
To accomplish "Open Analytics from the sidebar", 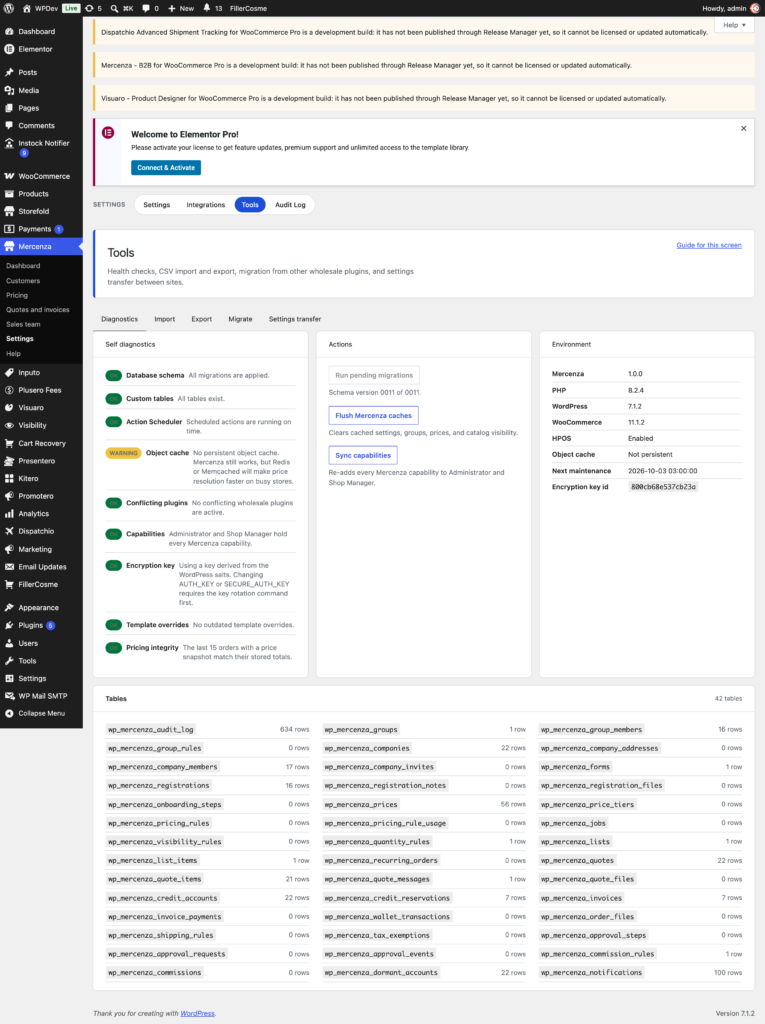I will click(41, 514).
